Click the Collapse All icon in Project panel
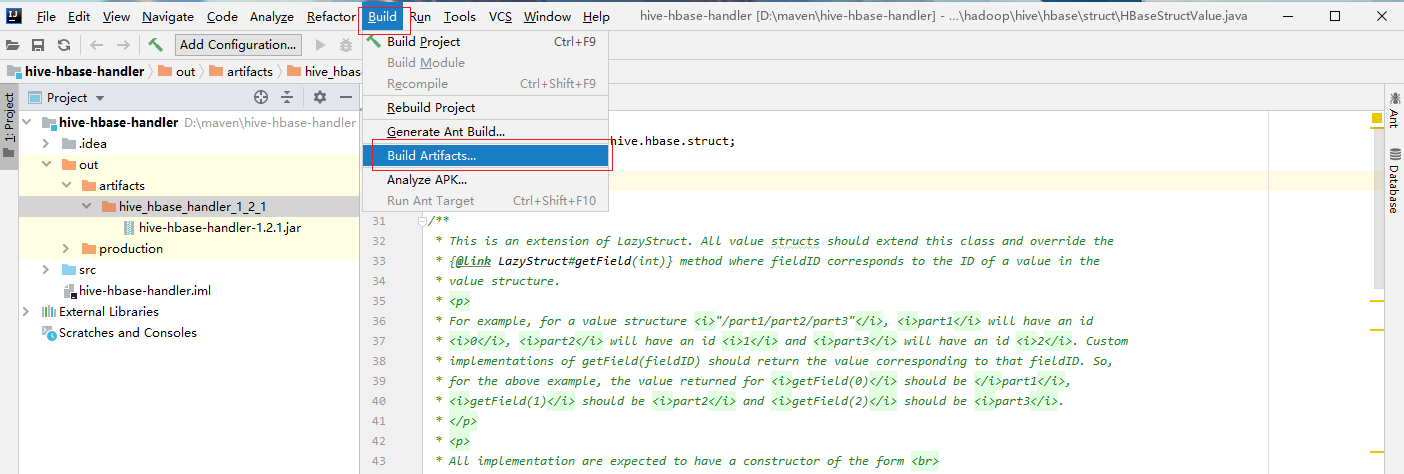The height and width of the screenshot is (474, 1404). click(x=287, y=97)
